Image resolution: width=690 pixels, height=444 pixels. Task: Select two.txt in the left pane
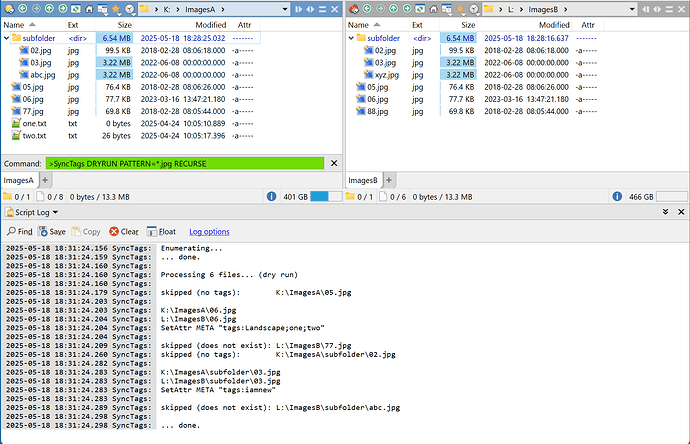pos(34,136)
